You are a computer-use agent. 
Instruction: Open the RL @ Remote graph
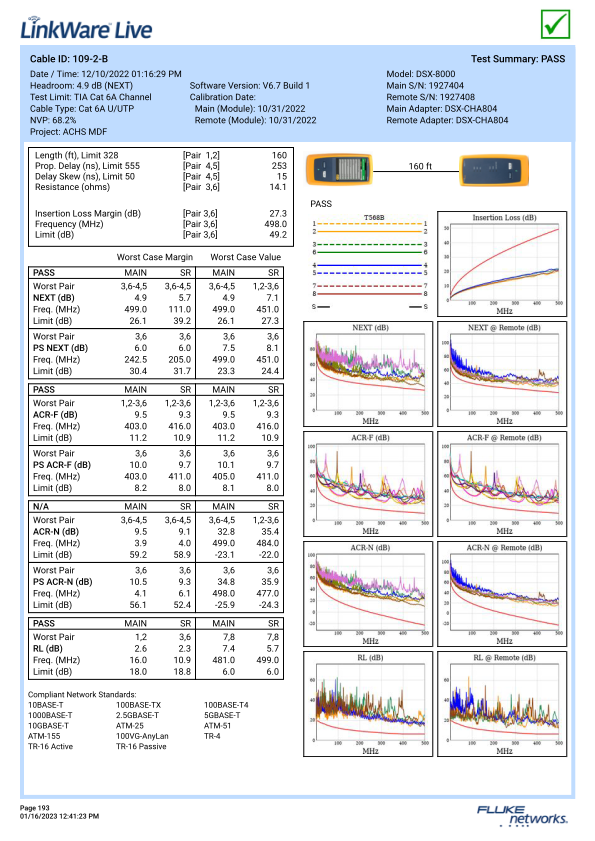tap(502, 704)
